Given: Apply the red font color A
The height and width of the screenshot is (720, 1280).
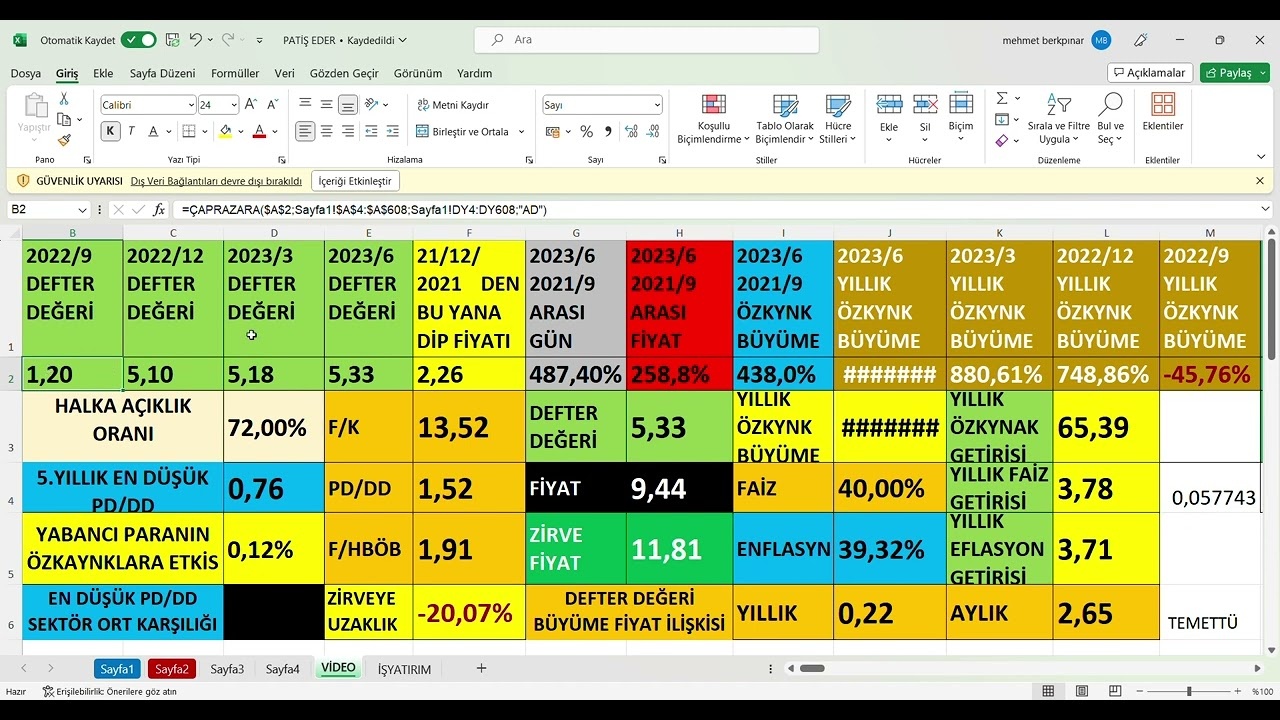Looking at the screenshot, I should 260,131.
